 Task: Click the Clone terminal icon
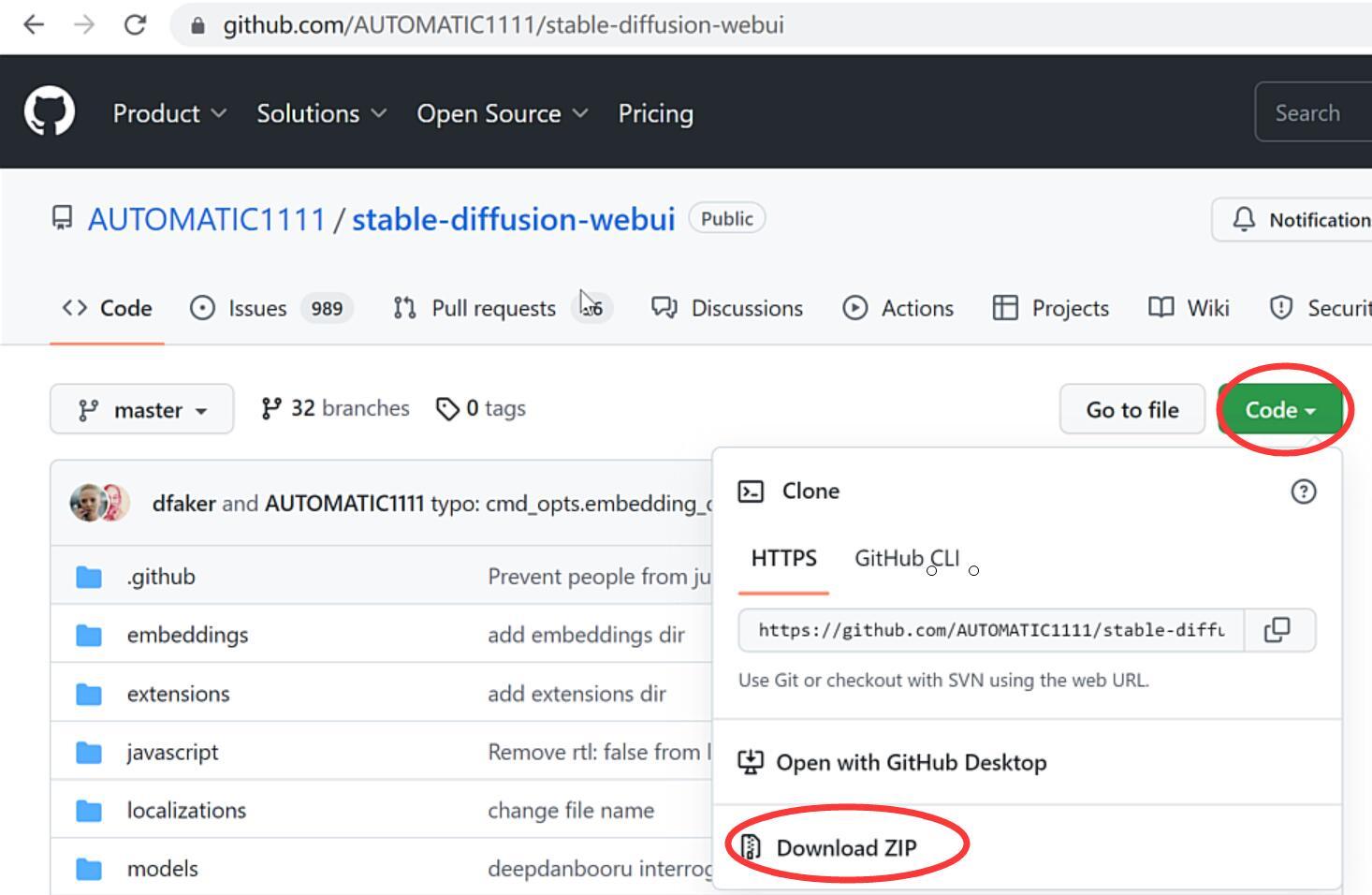[x=751, y=492]
